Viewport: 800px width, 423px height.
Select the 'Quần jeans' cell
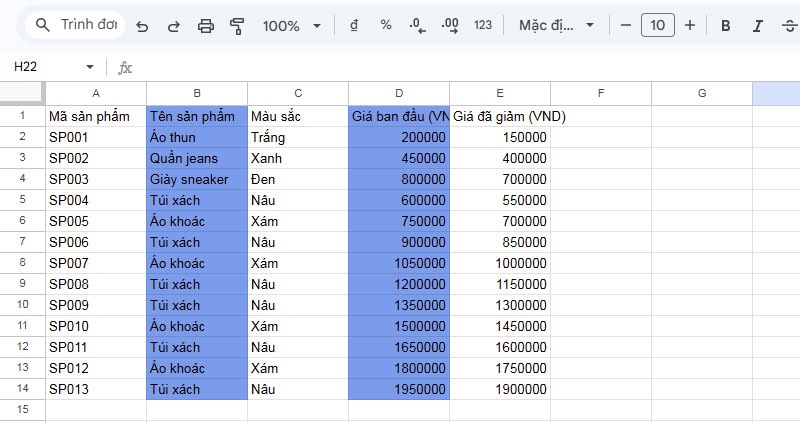pos(197,158)
